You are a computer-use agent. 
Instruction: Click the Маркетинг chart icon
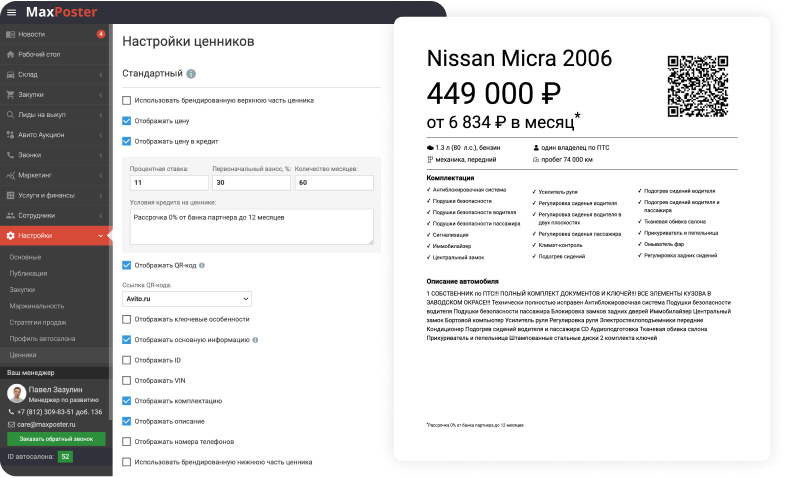(x=10, y=175)
